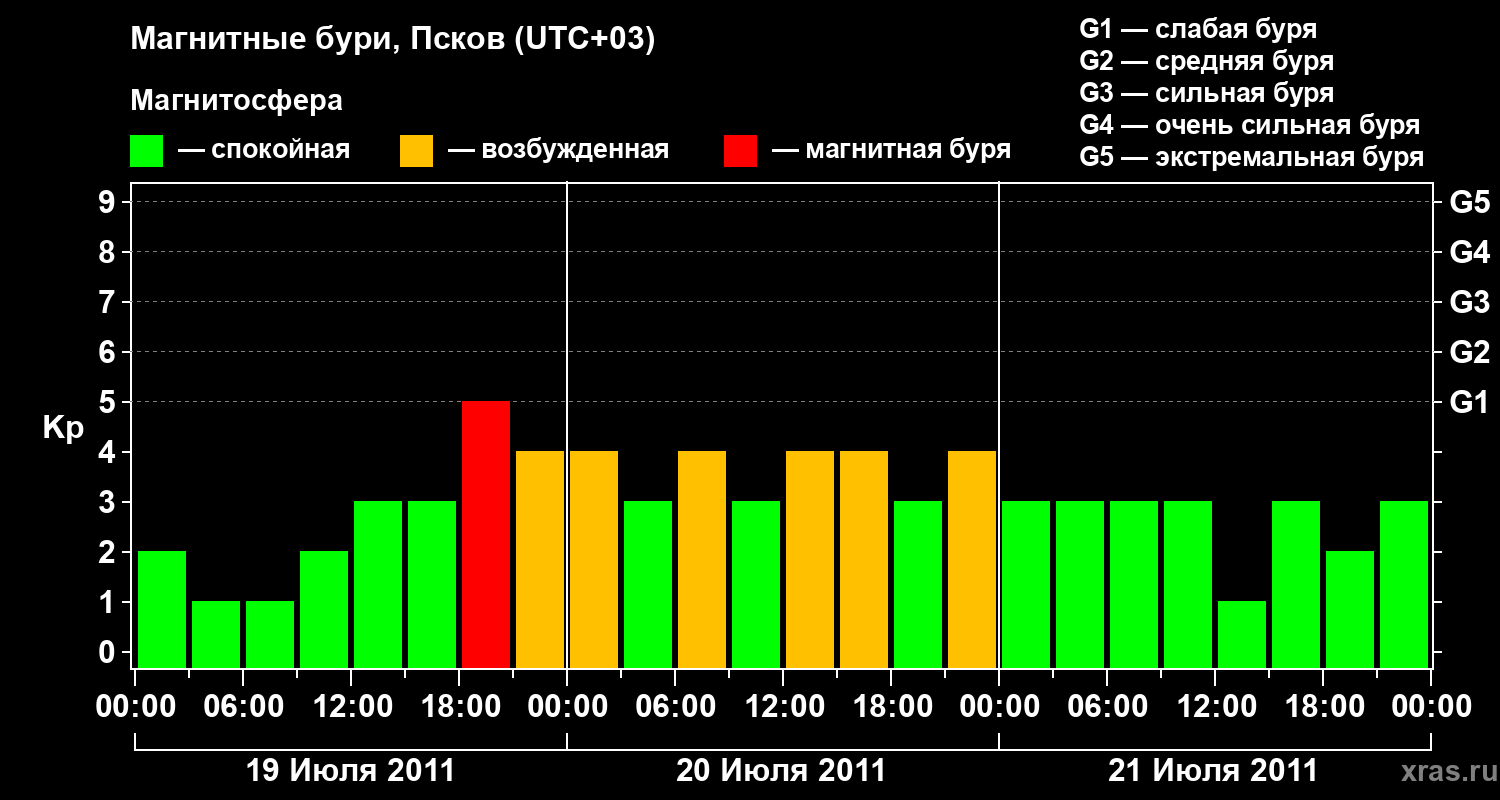Image resolution: width=1500 pixels, height=800 pixels.
Task: Click the 'Kp' vertical axis title
Action: point(63,428)
